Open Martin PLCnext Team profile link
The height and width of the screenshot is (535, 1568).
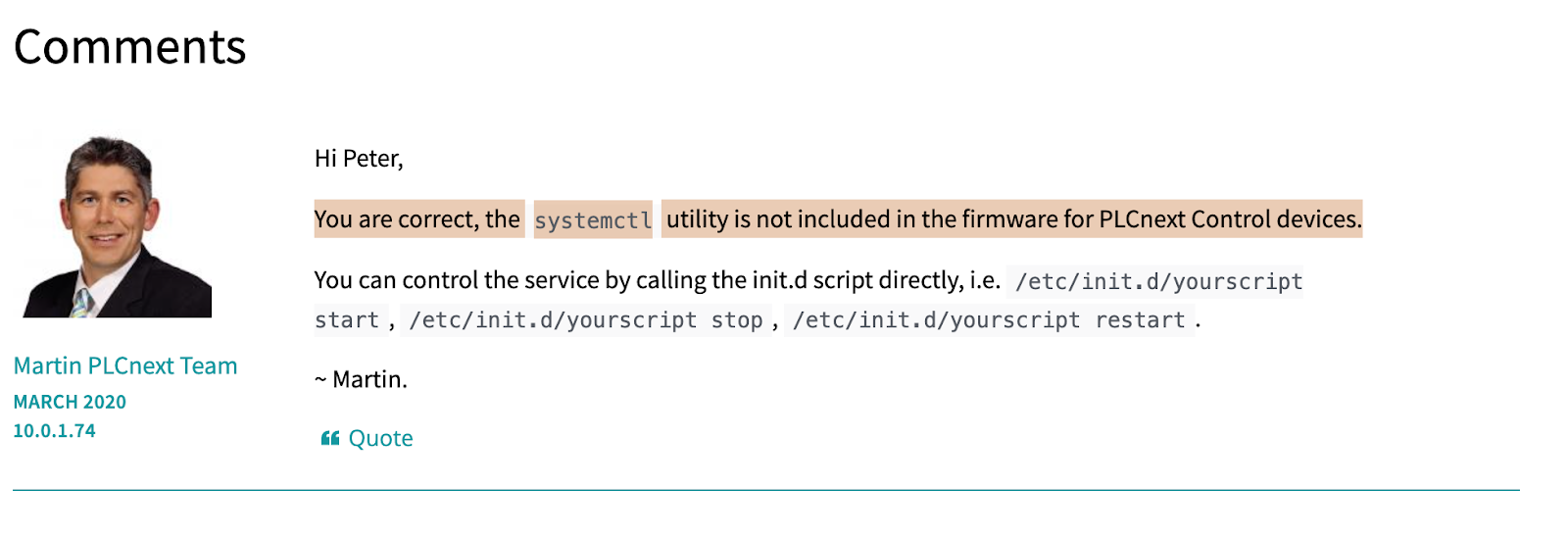pos(125,365)
